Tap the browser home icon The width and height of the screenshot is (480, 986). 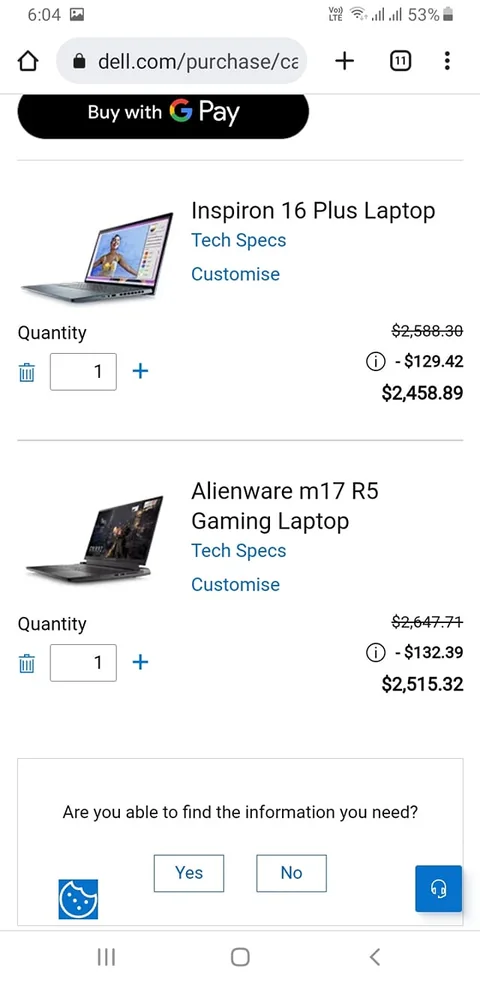[x=28, y=61]
